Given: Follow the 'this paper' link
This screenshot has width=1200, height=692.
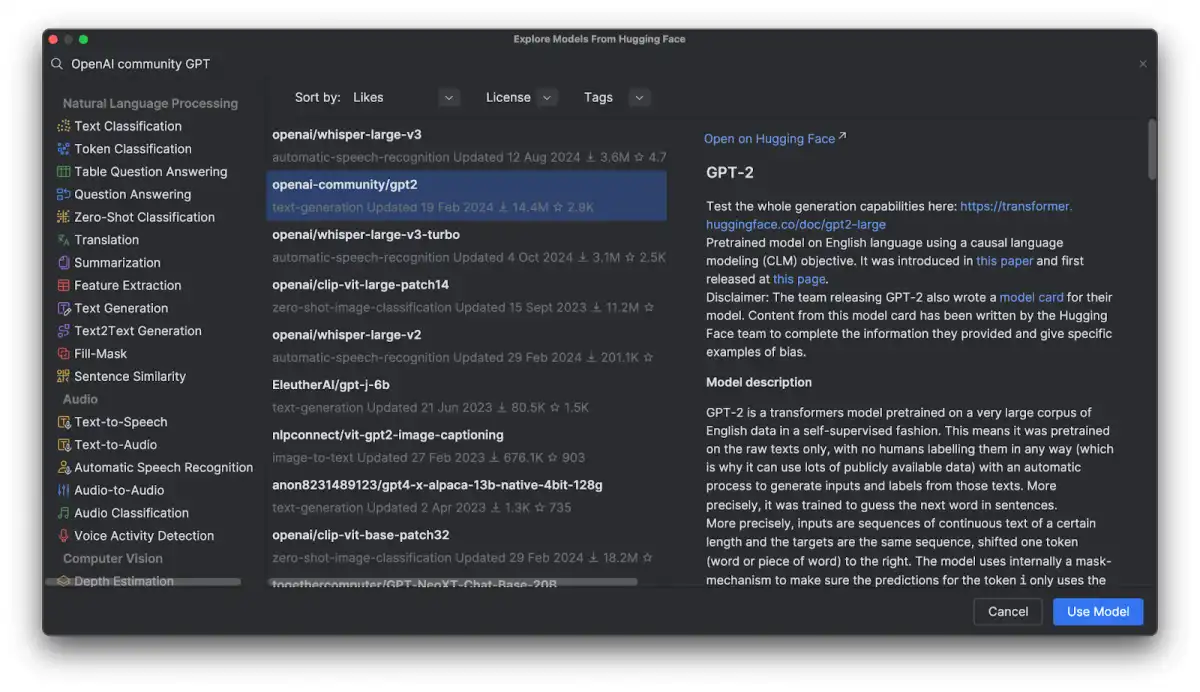Looking at the screenshot, I should (1004, 261).
